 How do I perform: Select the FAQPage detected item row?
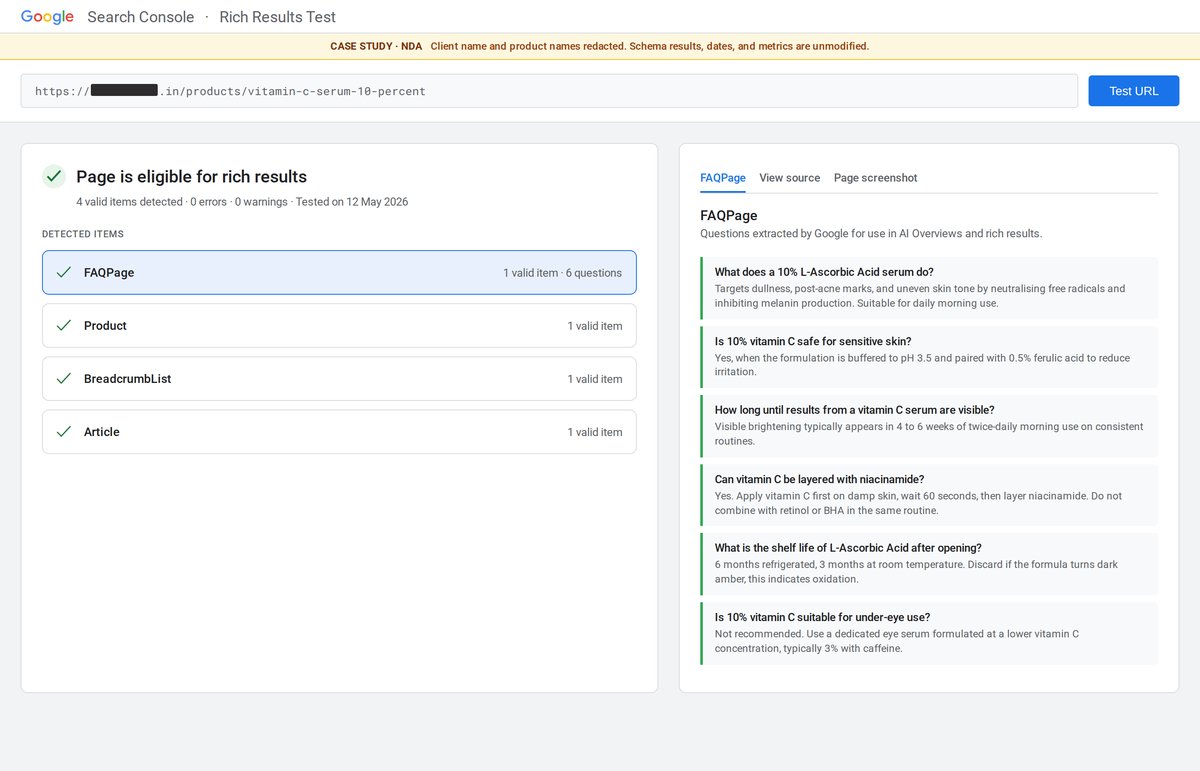click(x=339, y=272)
